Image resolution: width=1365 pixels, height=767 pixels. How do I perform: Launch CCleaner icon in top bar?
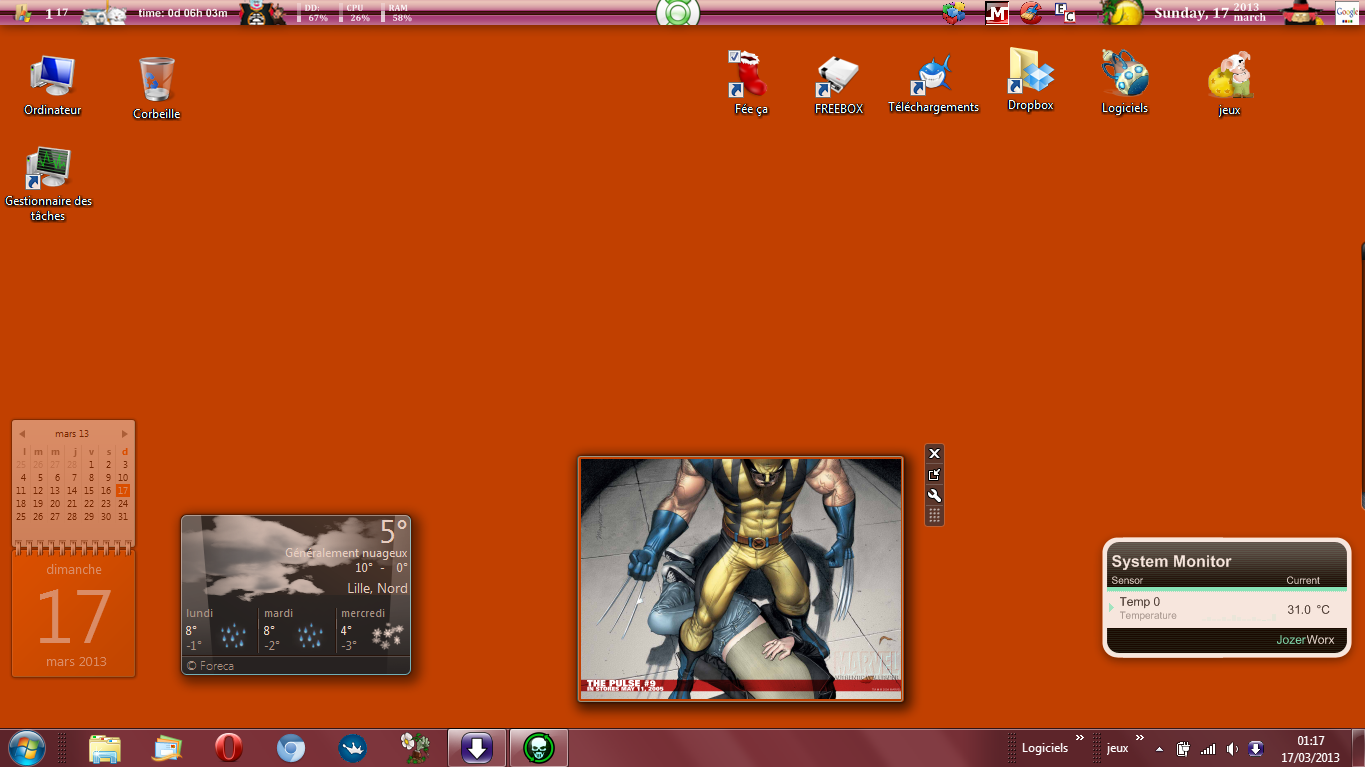[x=1031, y=13]
